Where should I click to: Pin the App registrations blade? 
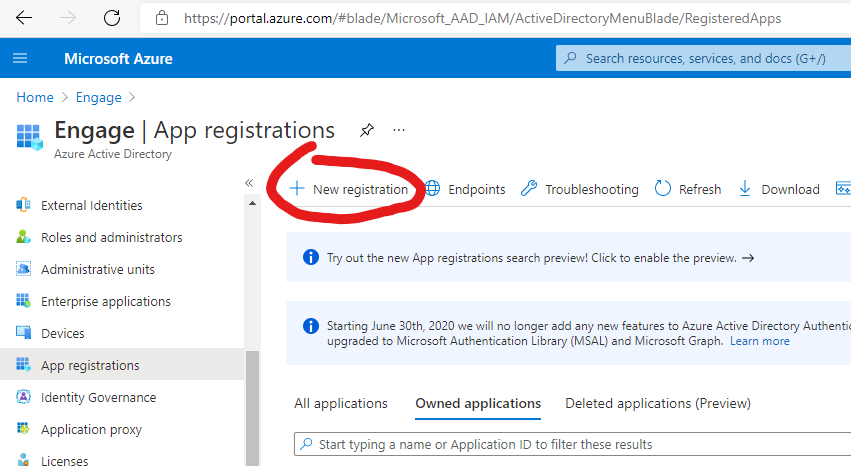[367, 130]
